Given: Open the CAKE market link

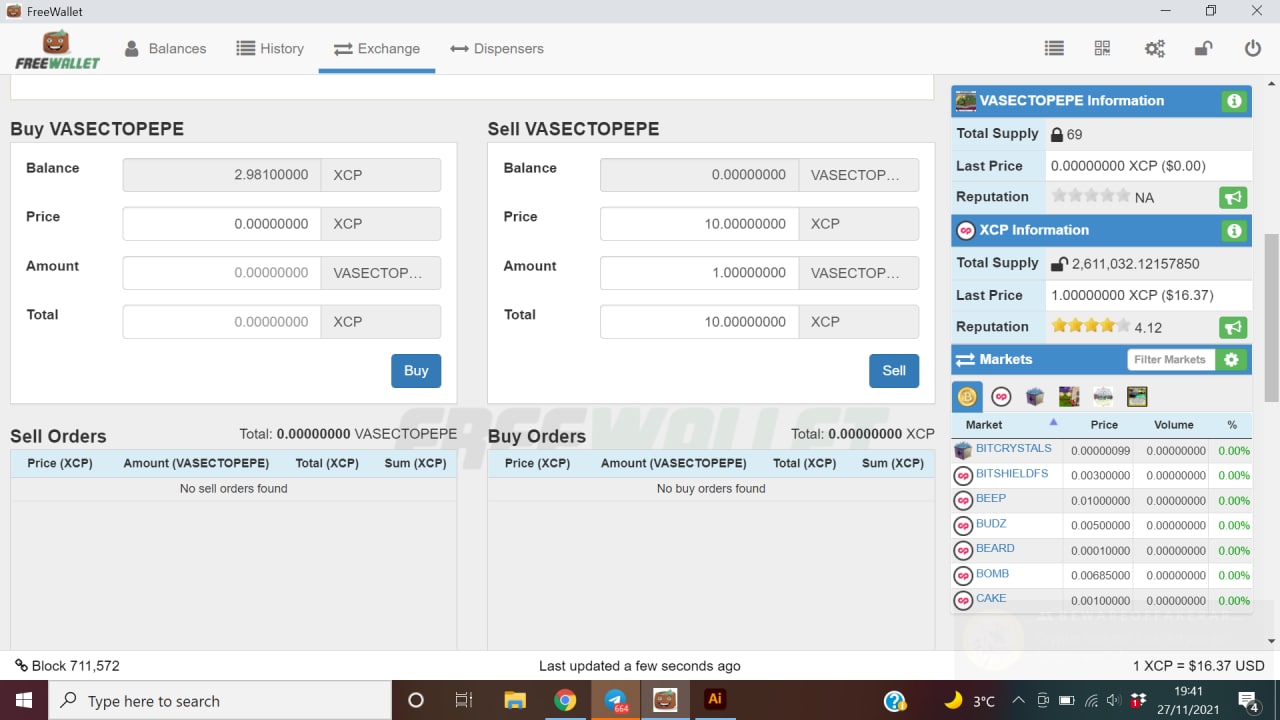Looking at the screenshot, I should (x=991, y=599).
